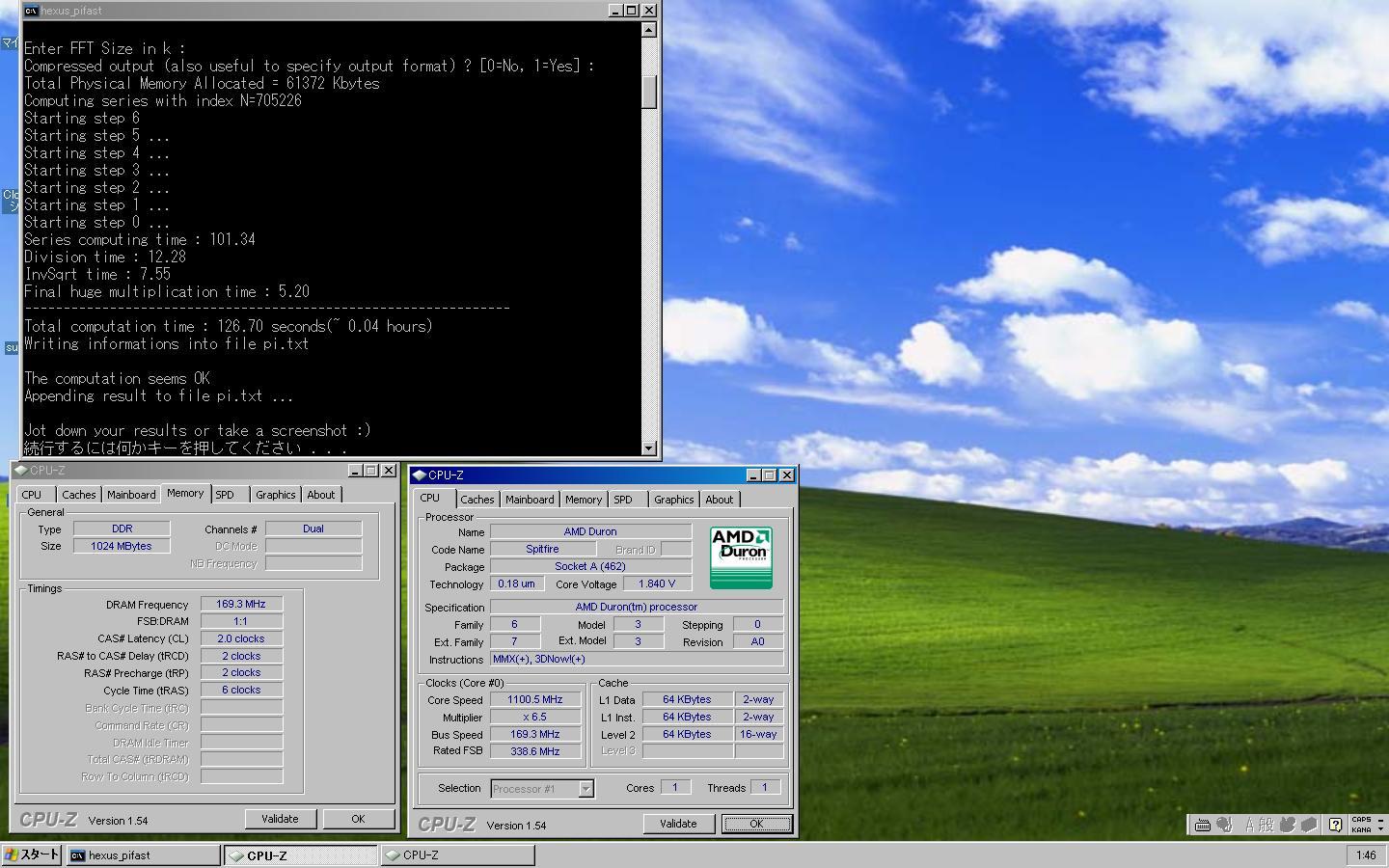Click 'The computation seems OK' console line

(117, 379)
